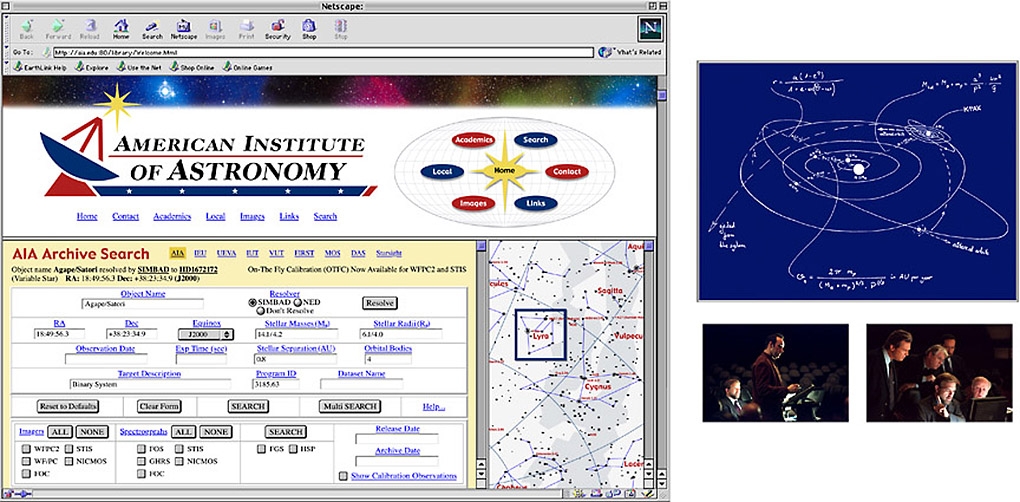1020x502 pixels.
Task: Click the yellow Home star in map
Action: click(504, 171)
